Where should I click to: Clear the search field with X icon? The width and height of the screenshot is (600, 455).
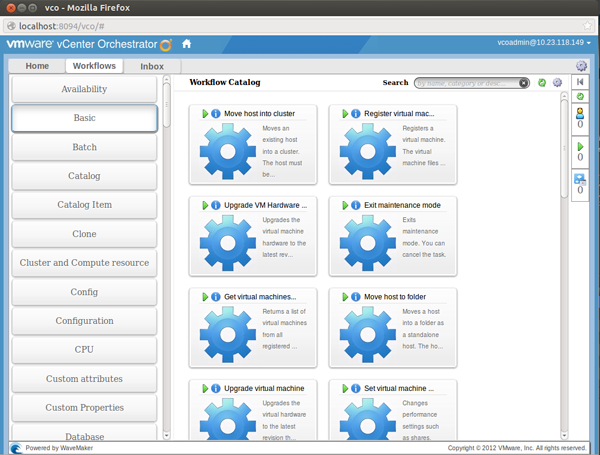[523, 83]
